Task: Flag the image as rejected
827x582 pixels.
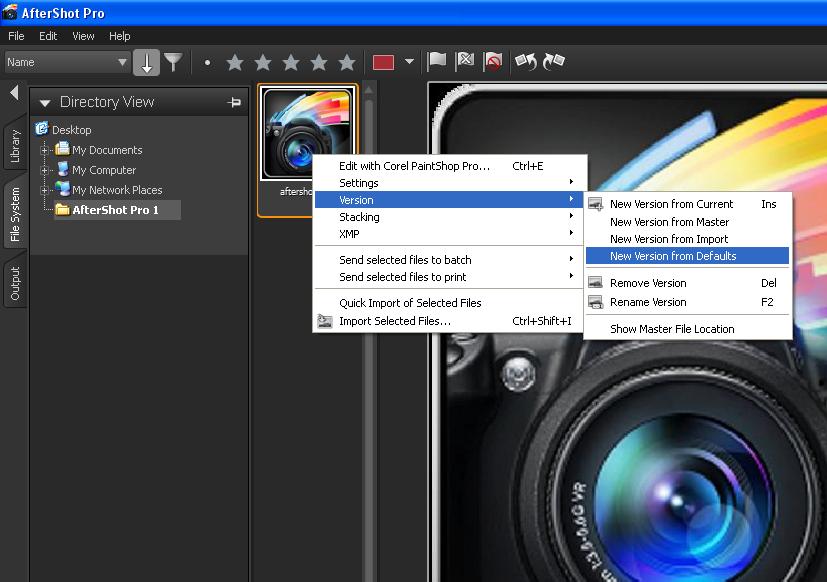Action: (465, 61)
